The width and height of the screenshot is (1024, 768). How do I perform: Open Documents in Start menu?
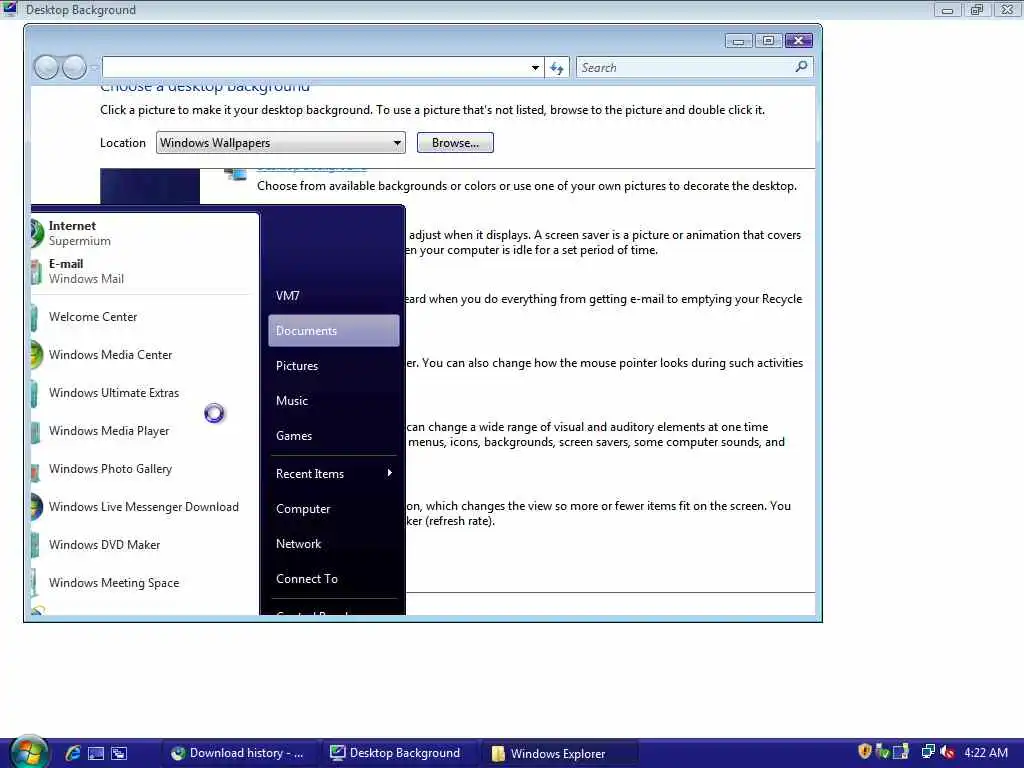pos(334,330)
